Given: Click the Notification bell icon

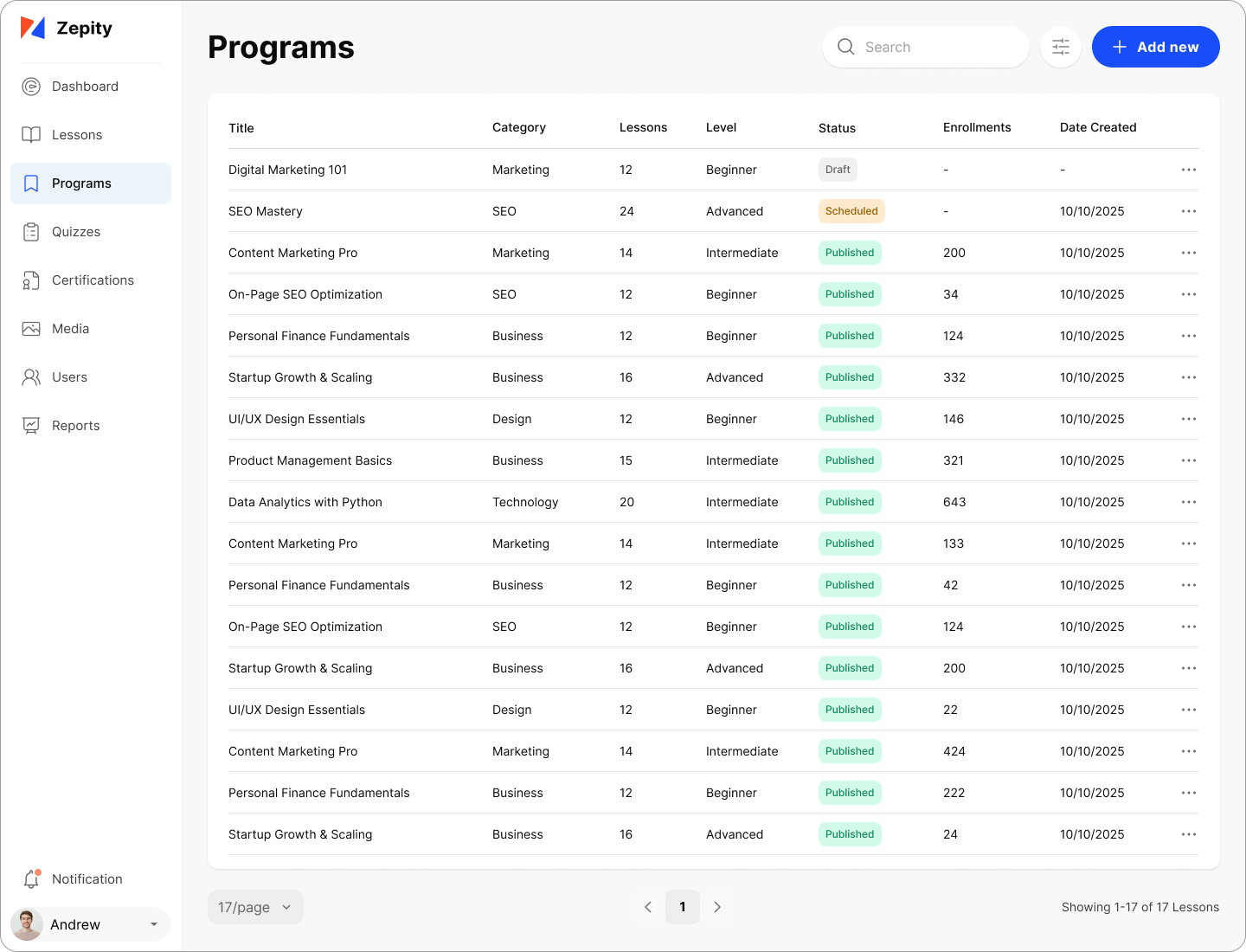Looking at the screenshot, I should [x=31, y=879].
